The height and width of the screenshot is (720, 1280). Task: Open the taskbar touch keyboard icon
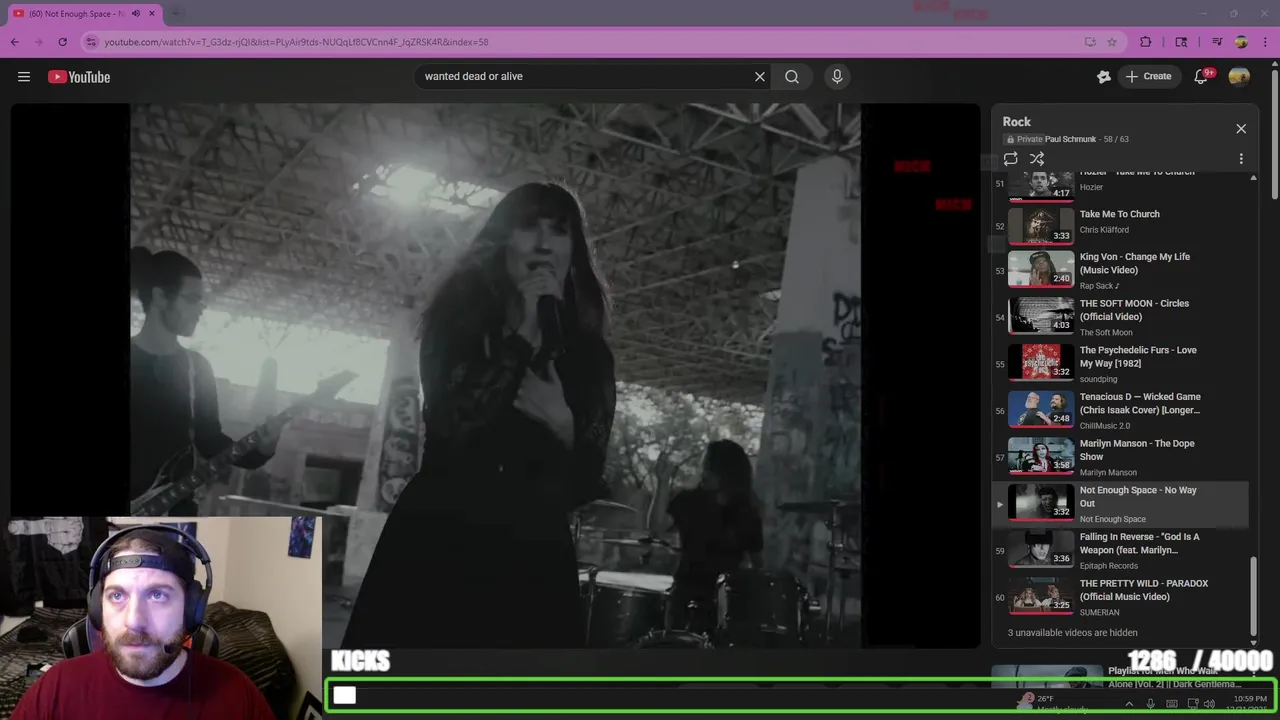pos(1171,704)
